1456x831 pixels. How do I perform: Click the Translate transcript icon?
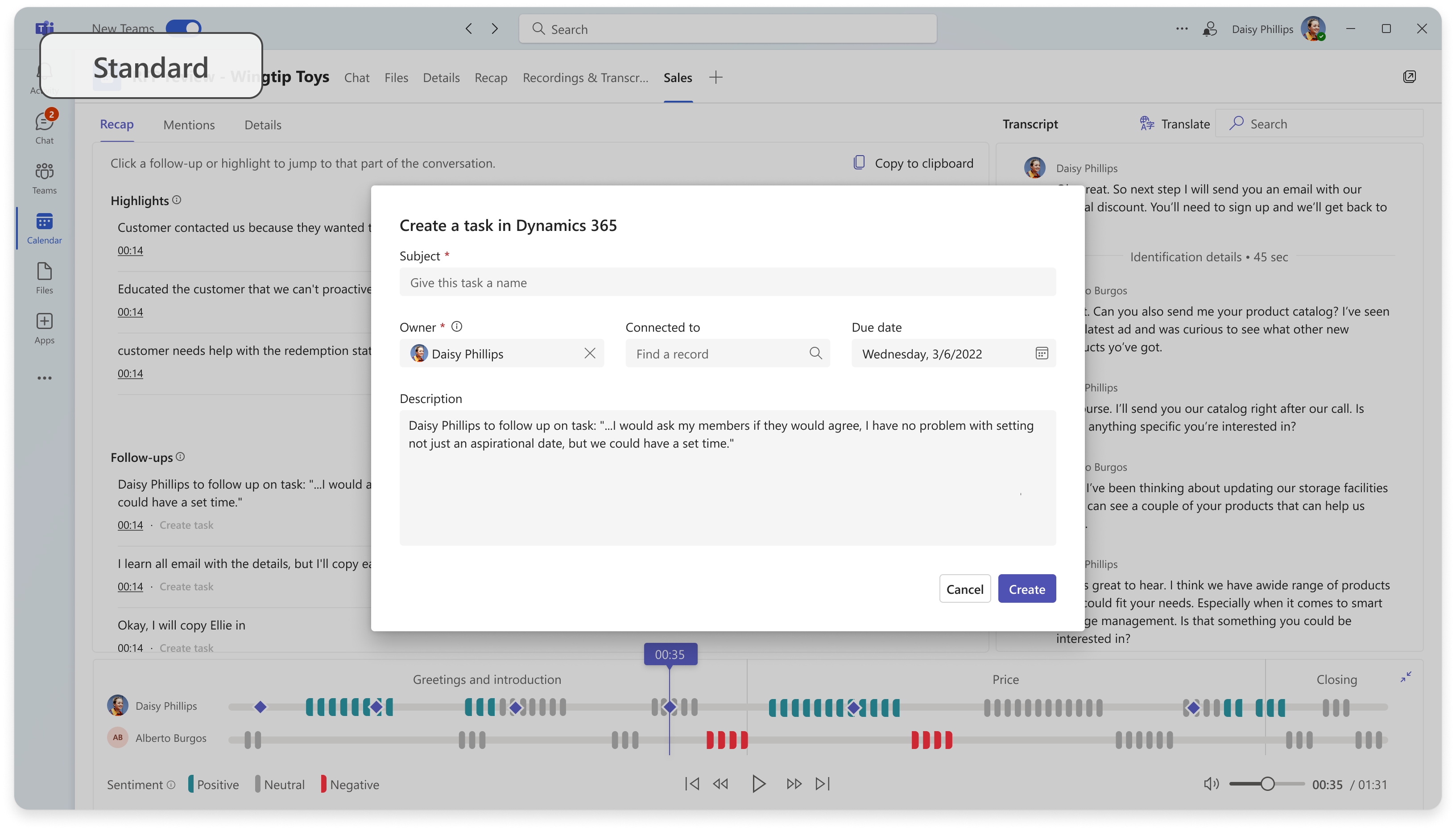pyautogui.click(x=1146, y=123)
